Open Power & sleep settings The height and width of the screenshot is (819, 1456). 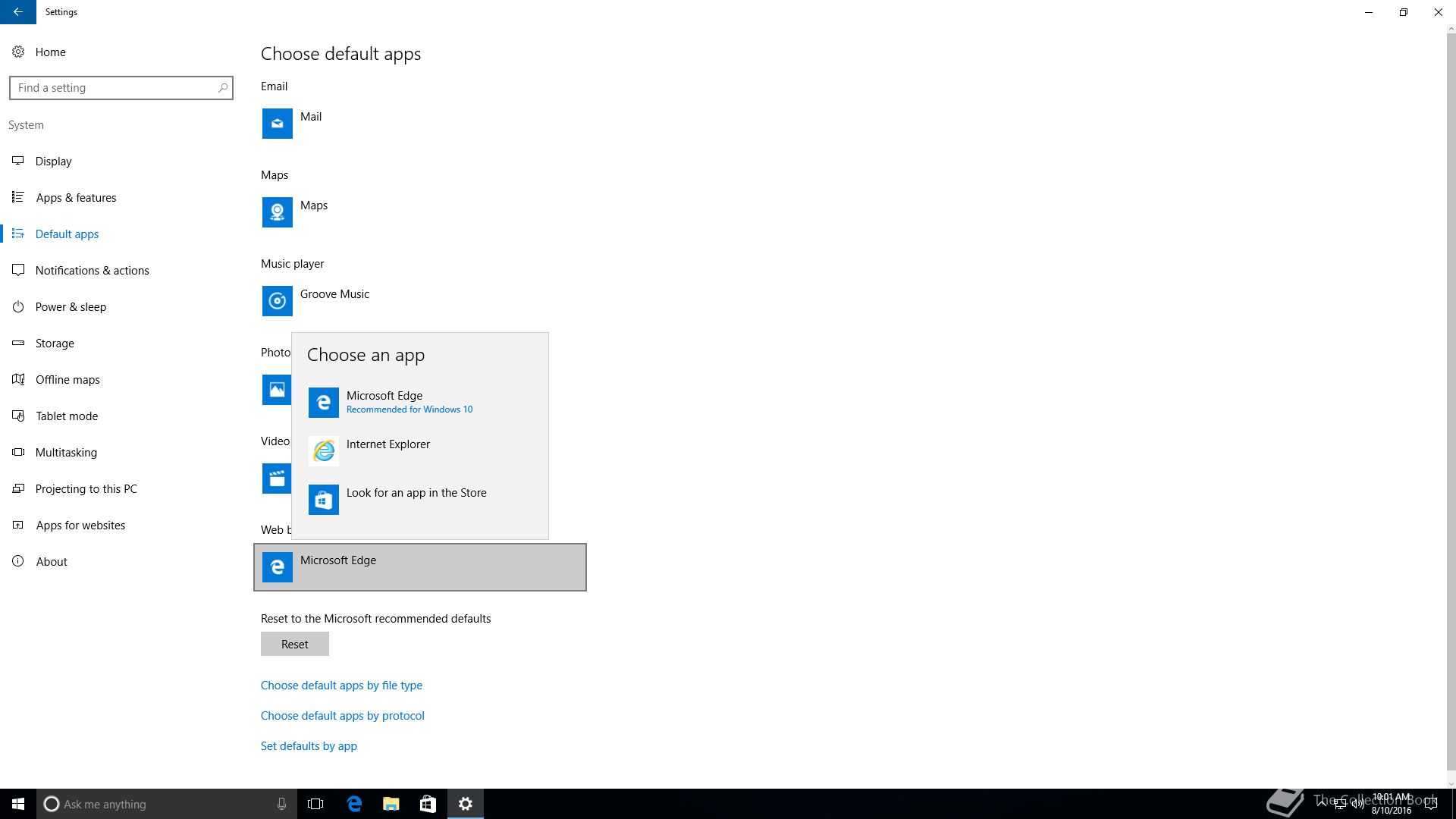click(121, 306)
